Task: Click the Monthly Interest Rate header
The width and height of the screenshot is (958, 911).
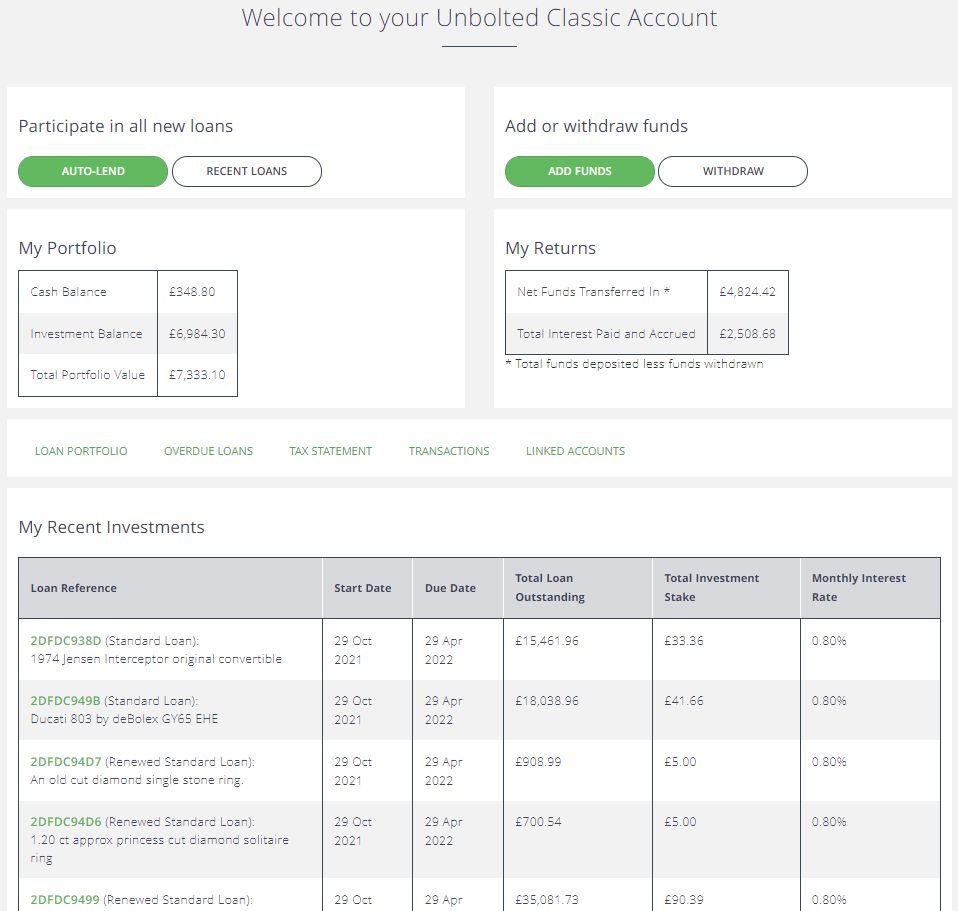Action: click(x=859, y=587)
